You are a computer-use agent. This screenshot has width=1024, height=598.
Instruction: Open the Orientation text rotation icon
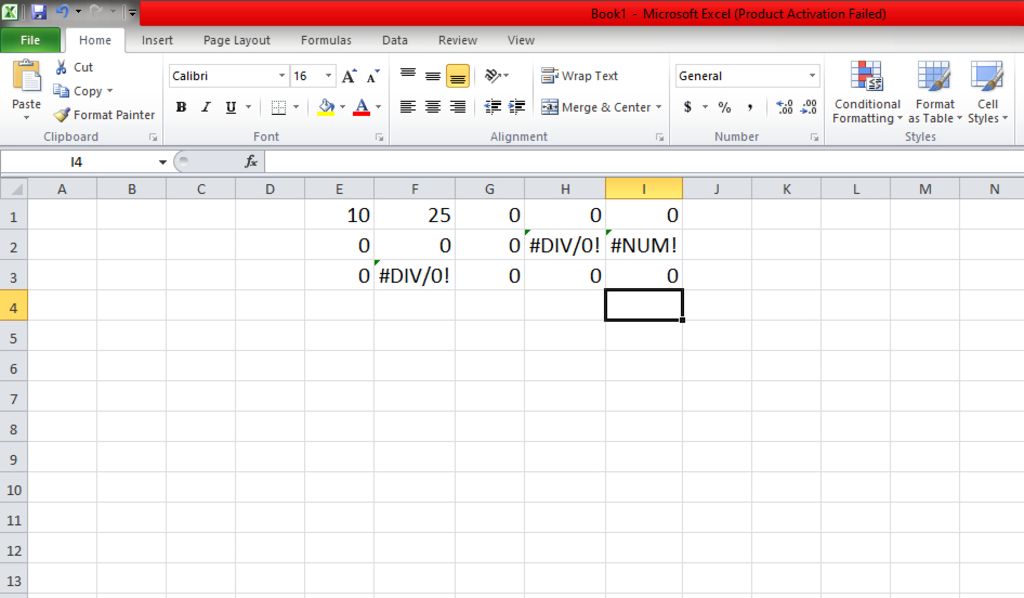coord(493,76)
